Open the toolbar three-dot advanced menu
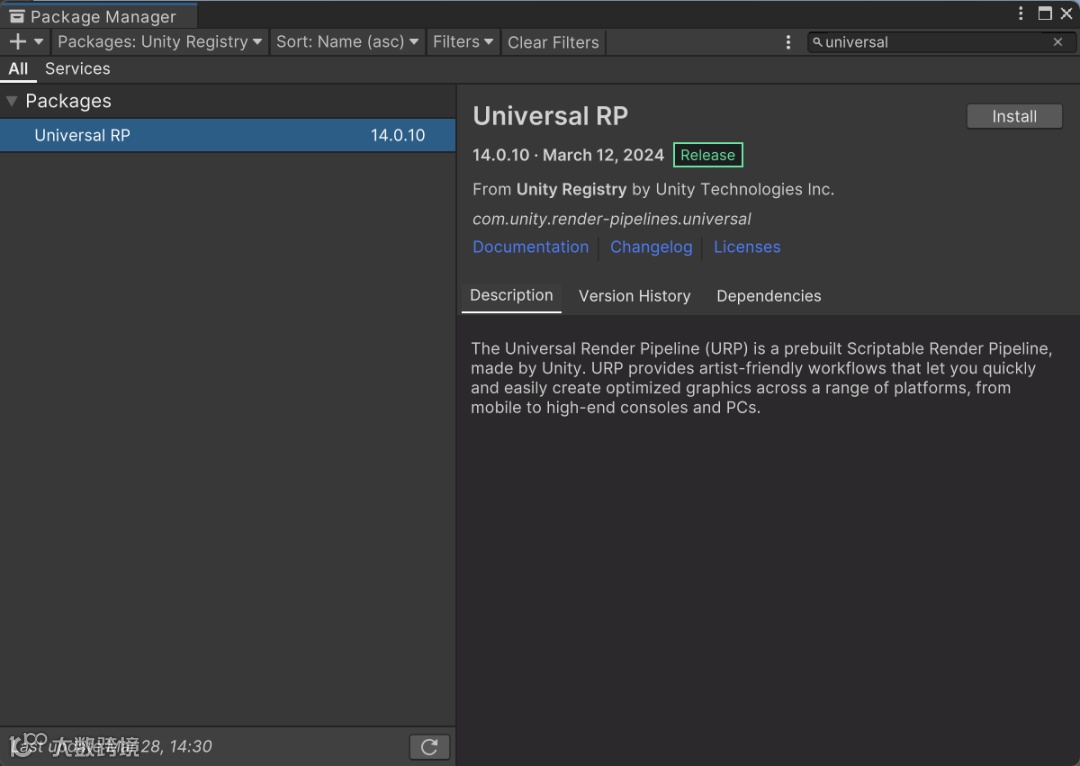Image resolution: width=1080 pixels, height=766 pixels. point(788,43)
